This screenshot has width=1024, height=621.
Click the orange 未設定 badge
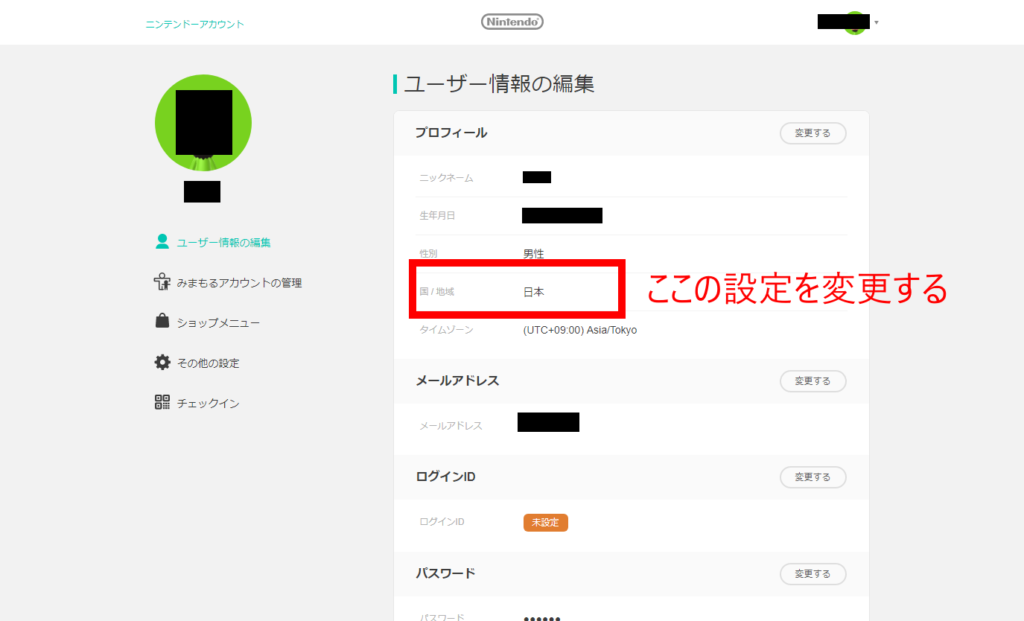(x=545, y=522)
